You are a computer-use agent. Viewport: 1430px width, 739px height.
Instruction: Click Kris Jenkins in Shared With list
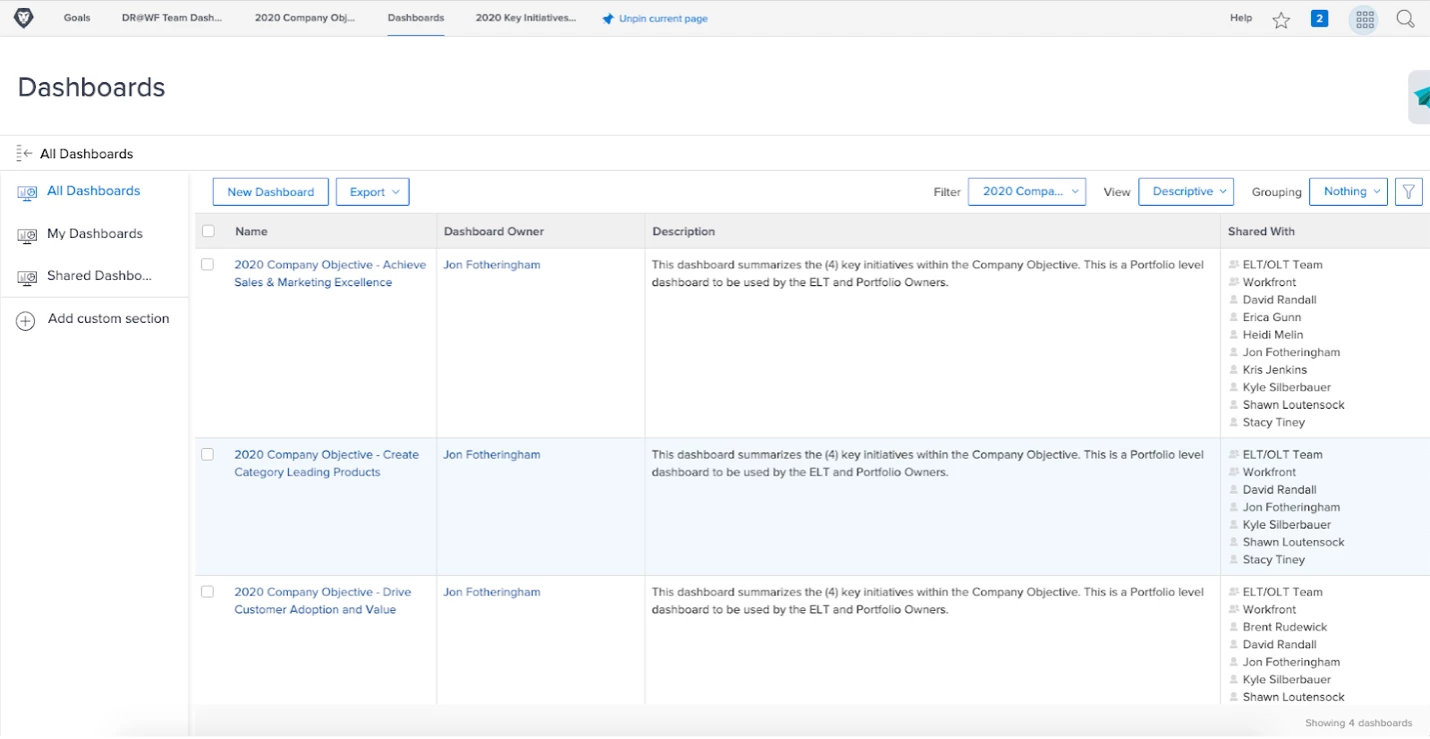(1275, 370)
